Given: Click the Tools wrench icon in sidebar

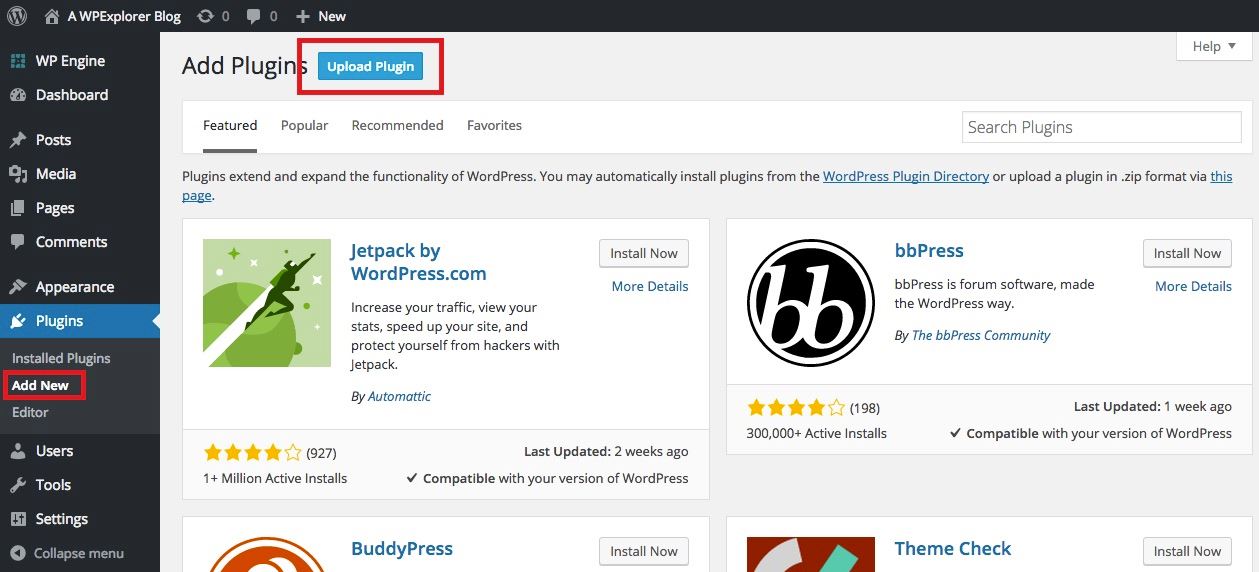Looking at the screenshot, I should [18, 485].
